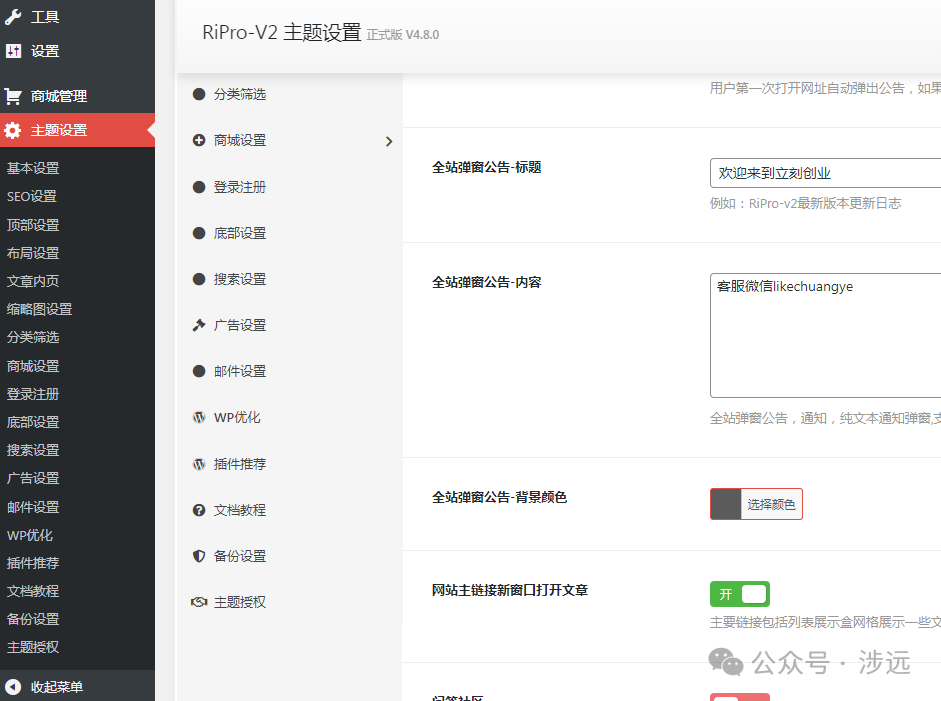Screen dimensions: 941x701
Task: Click the gray background color swatch
Action: point(726,504)
